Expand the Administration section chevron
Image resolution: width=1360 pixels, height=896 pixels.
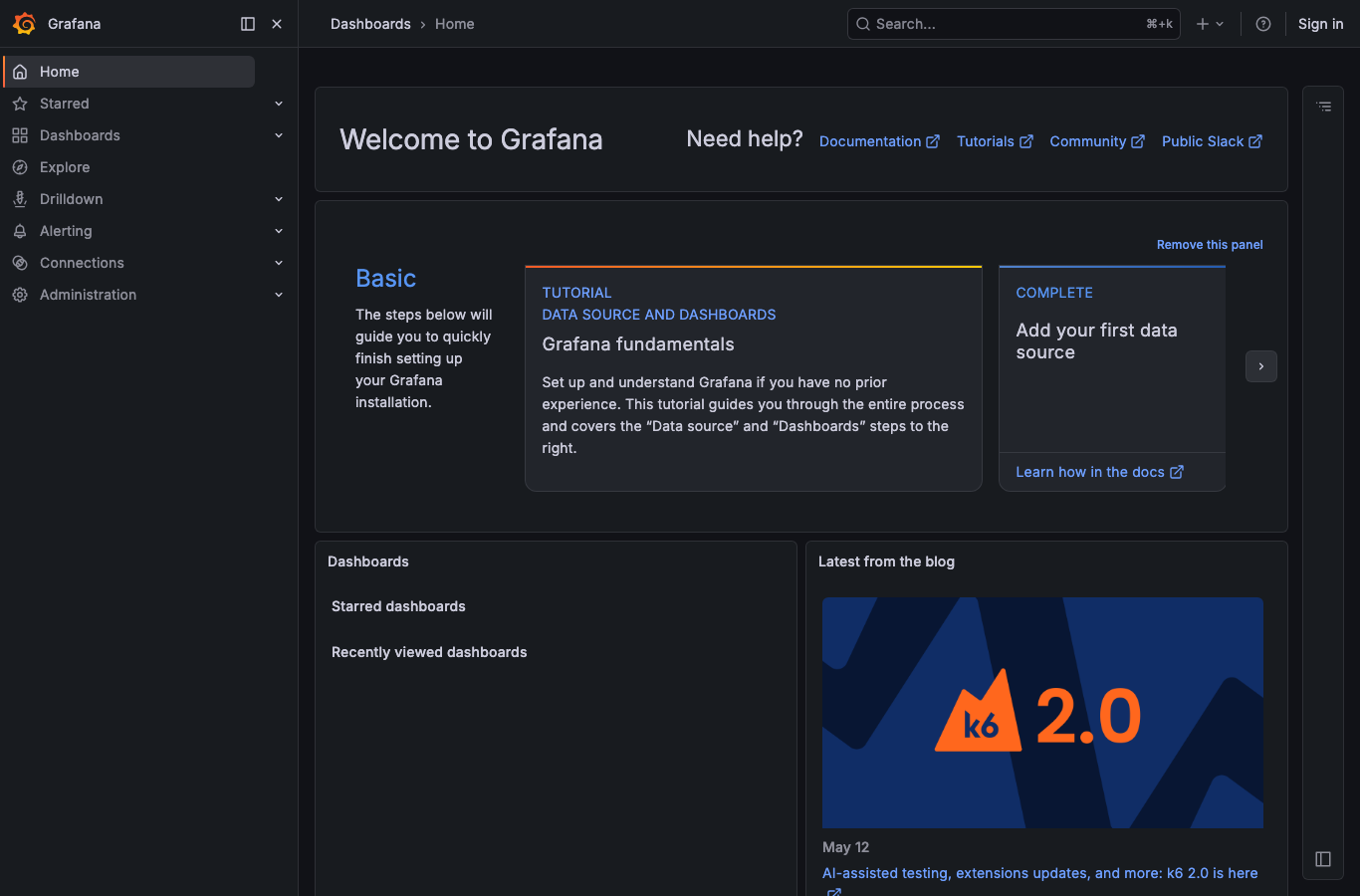(x=279, y=295)
